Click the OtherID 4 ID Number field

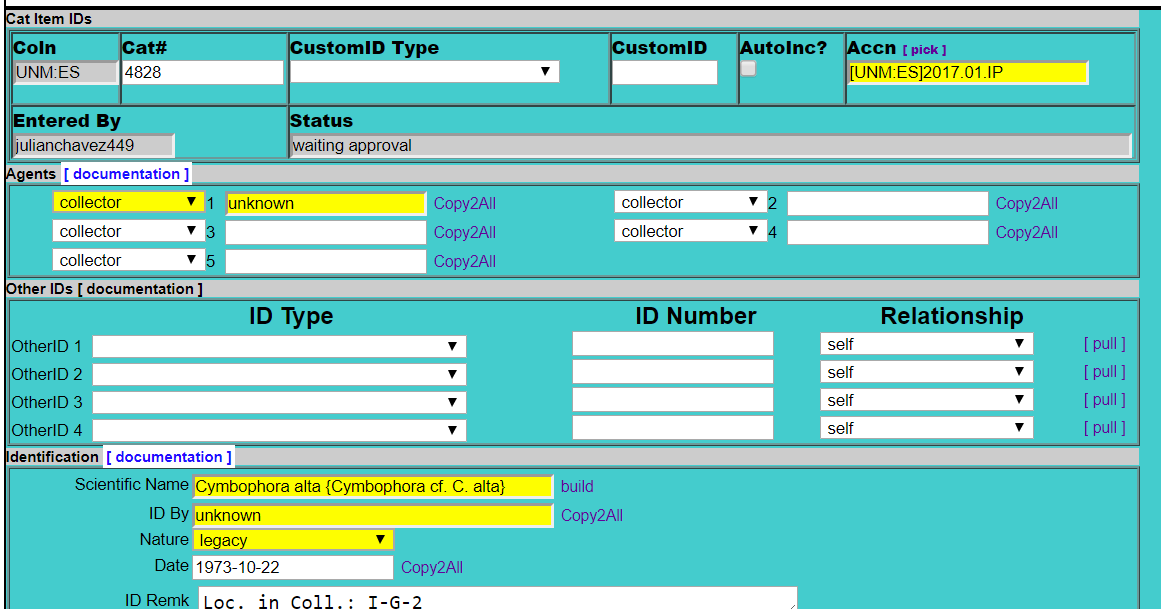[x=672, y=427]
